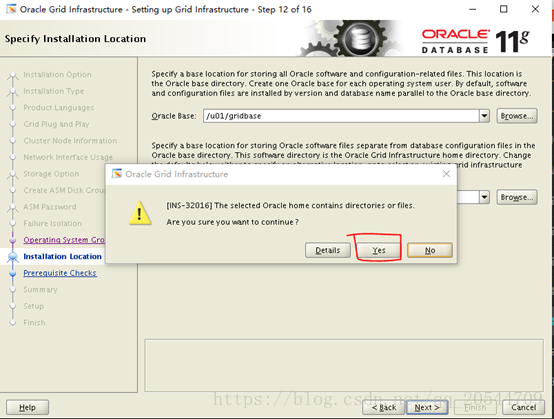Click Storage Option step label
554x419 pixels.
pyautogui.click(x=51, y=173)
